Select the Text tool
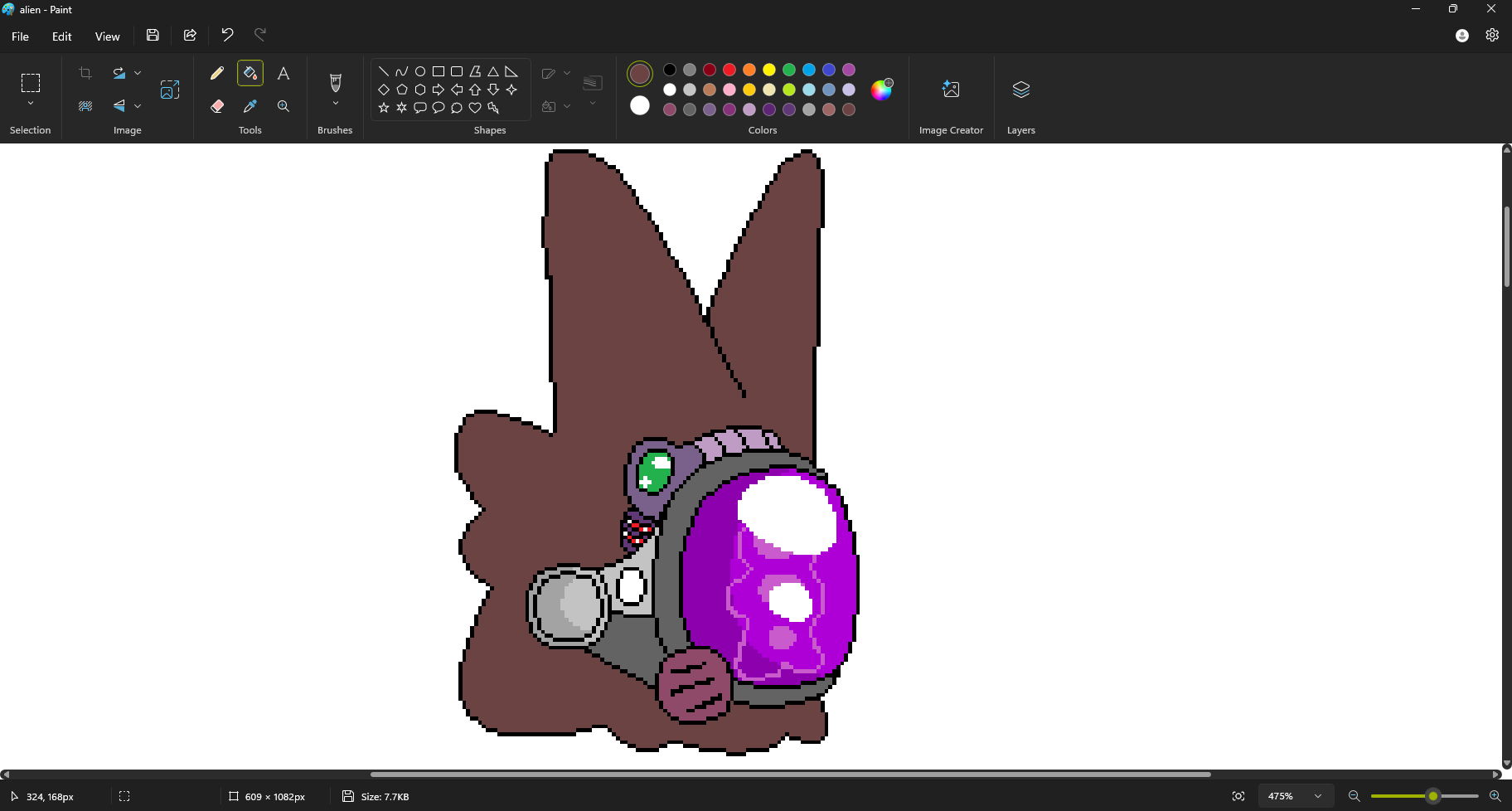Screen dimensions: 1512x811 [283, 73]
